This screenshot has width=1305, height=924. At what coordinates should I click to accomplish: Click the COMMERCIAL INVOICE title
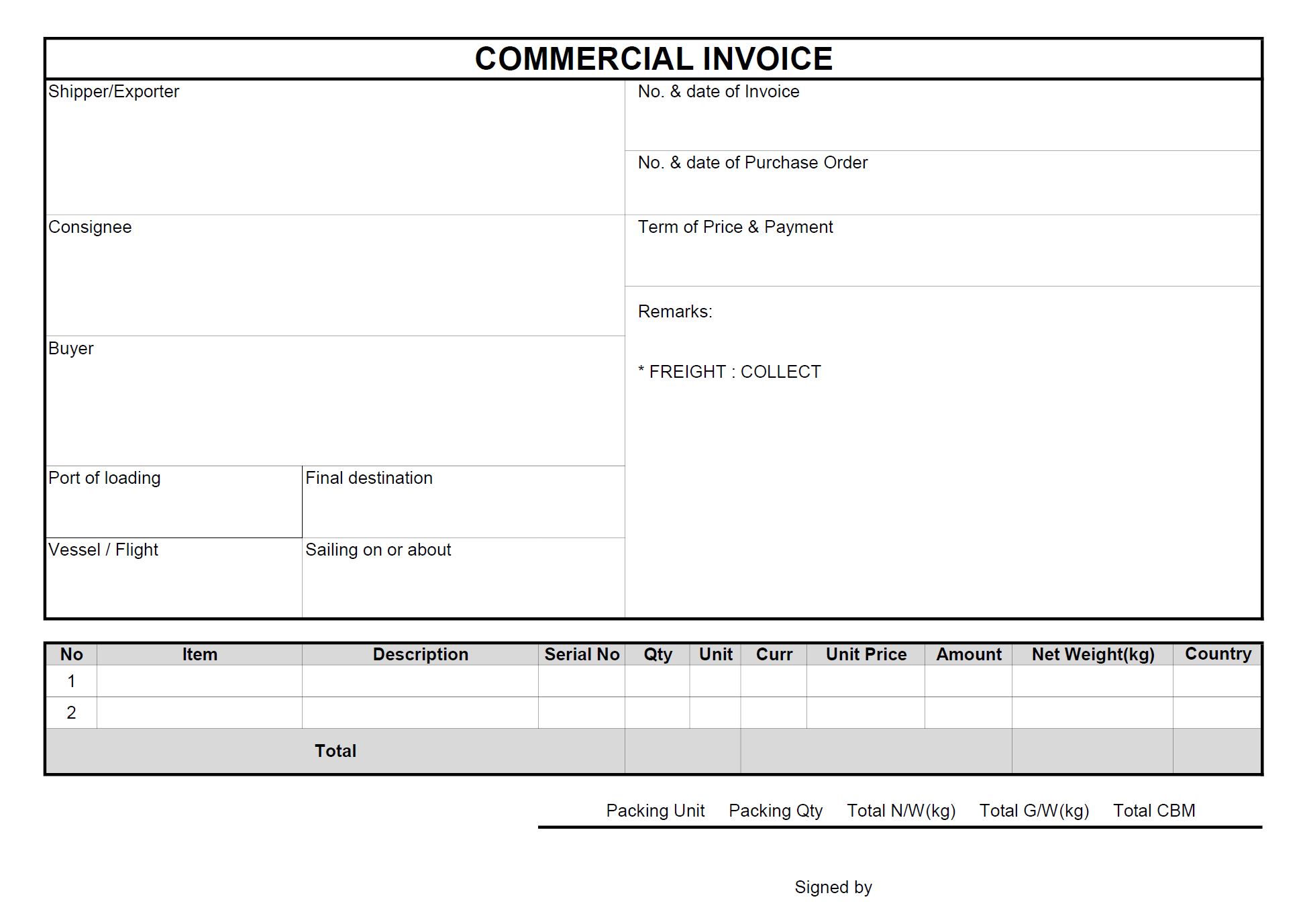[x=653, y=59]
